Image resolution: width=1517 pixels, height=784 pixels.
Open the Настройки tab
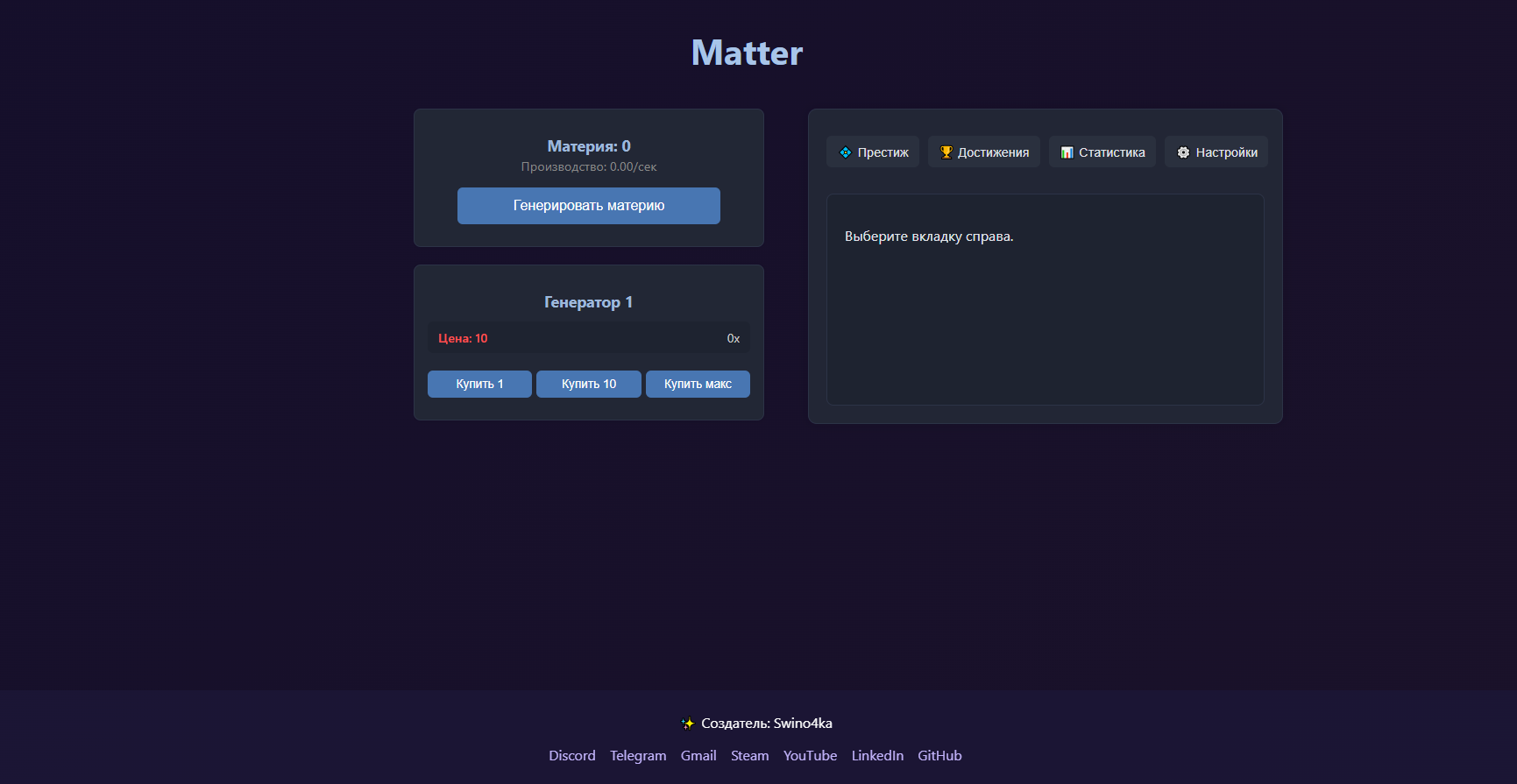point(1216,152)
